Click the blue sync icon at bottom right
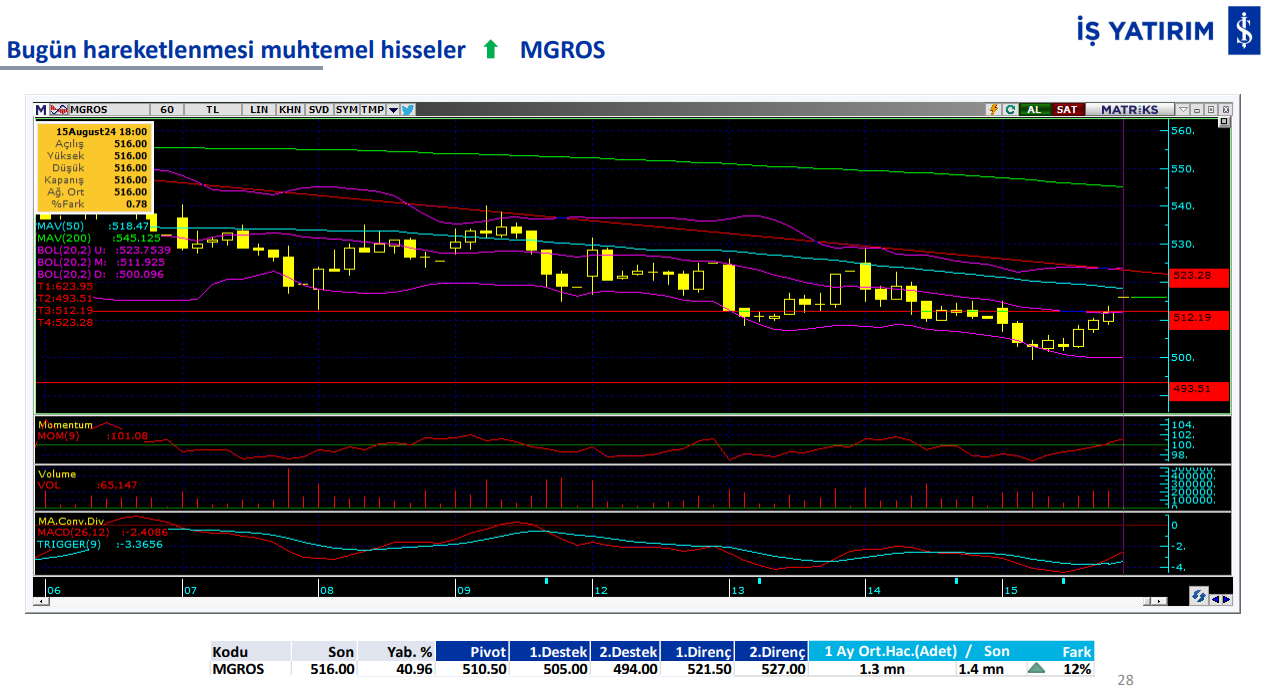1266x696 pixels. click(1198, 596)
